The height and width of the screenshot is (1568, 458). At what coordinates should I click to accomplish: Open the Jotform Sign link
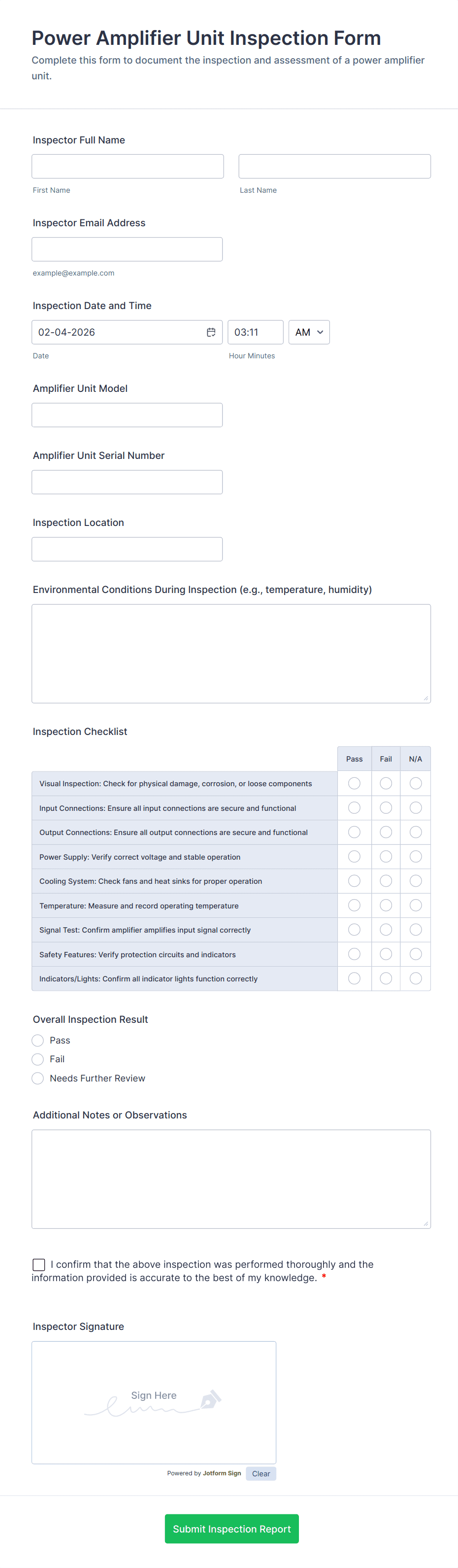222,1473
